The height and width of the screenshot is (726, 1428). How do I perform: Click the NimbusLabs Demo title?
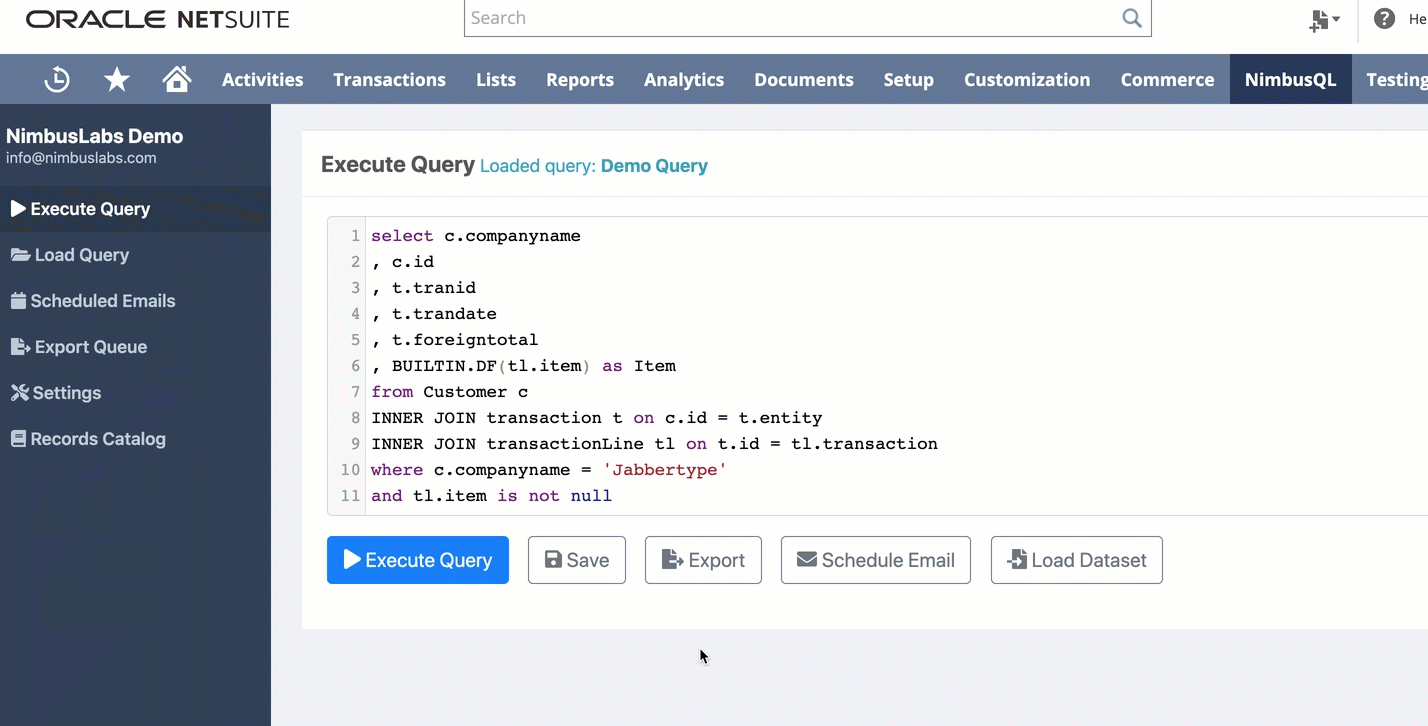coord(95,136)
